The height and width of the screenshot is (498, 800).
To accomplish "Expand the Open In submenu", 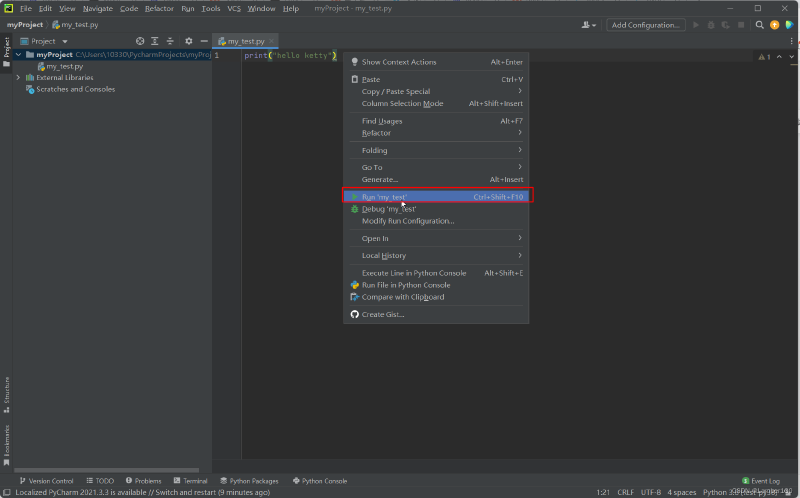I will click(437, 238).
